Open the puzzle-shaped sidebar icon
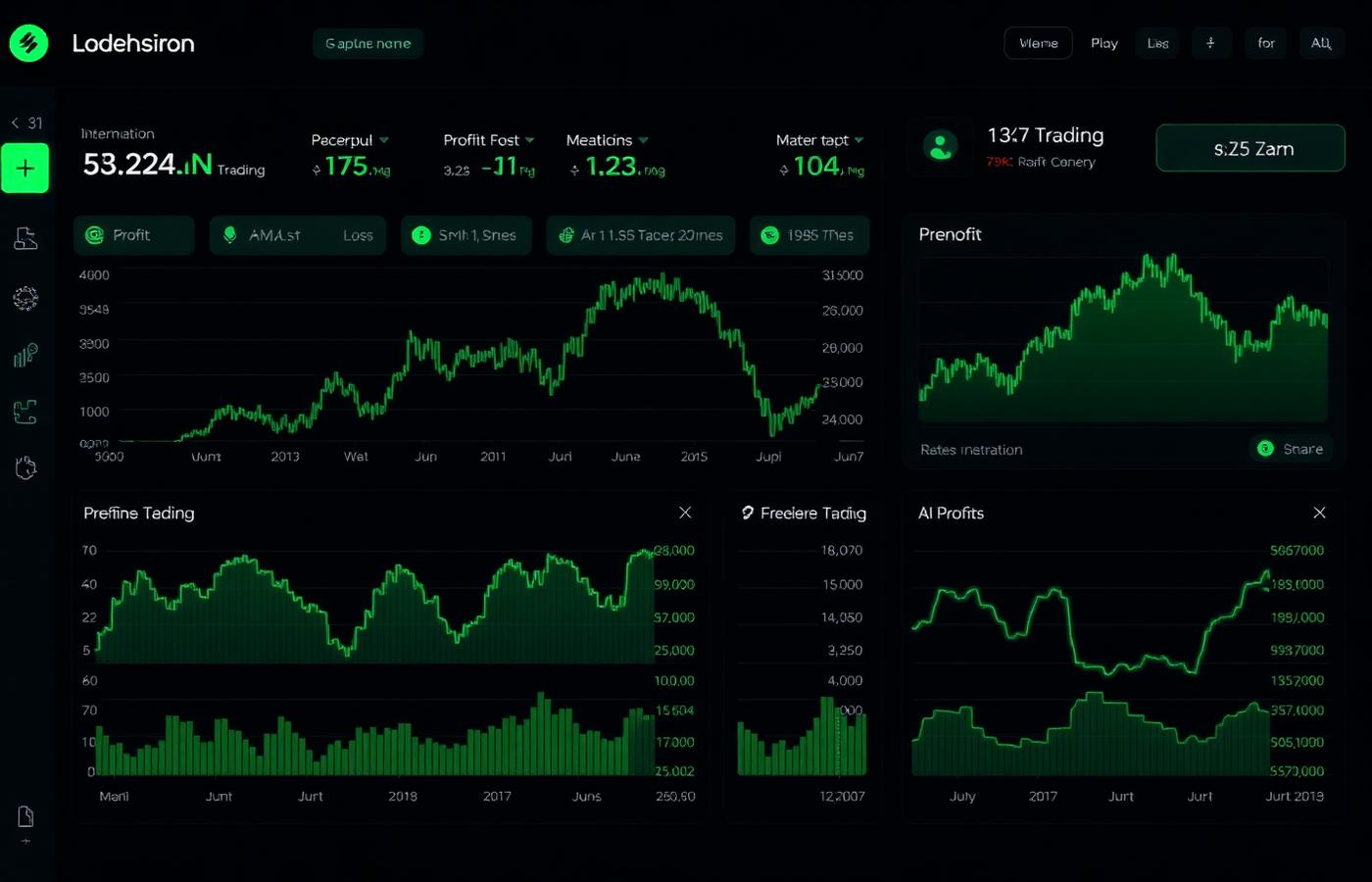The image size is (1372, 882). [x=25, y=413]
